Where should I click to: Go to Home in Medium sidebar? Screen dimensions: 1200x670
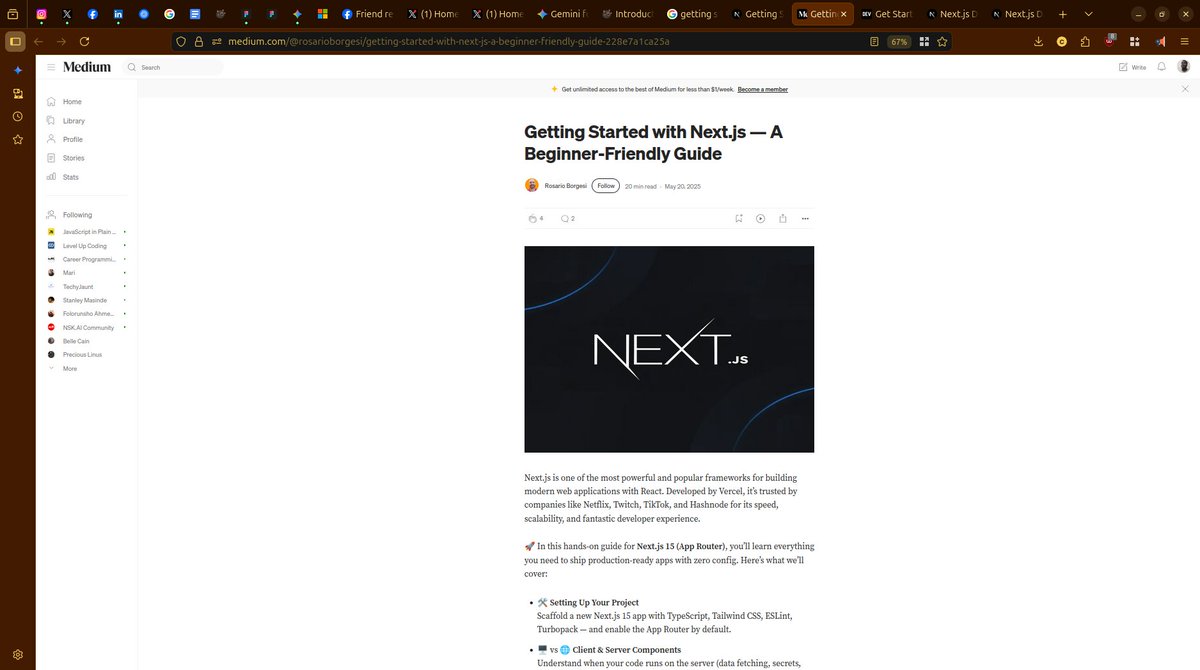(x=65, y=102)
